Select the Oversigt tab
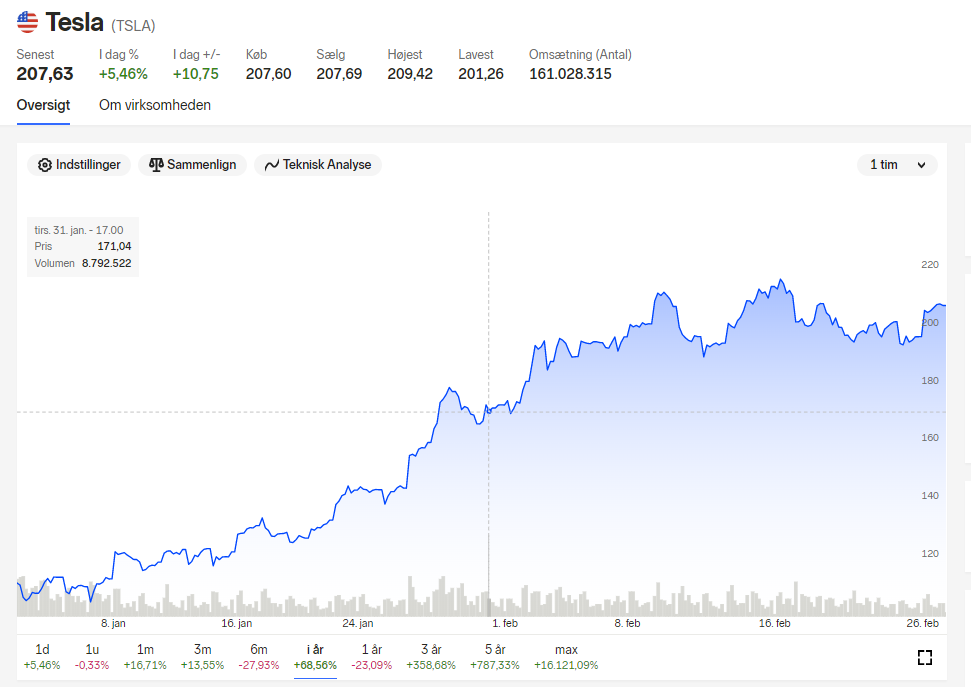Image resolution: width=971 pixels, height=687 pixels. (43, 105)
